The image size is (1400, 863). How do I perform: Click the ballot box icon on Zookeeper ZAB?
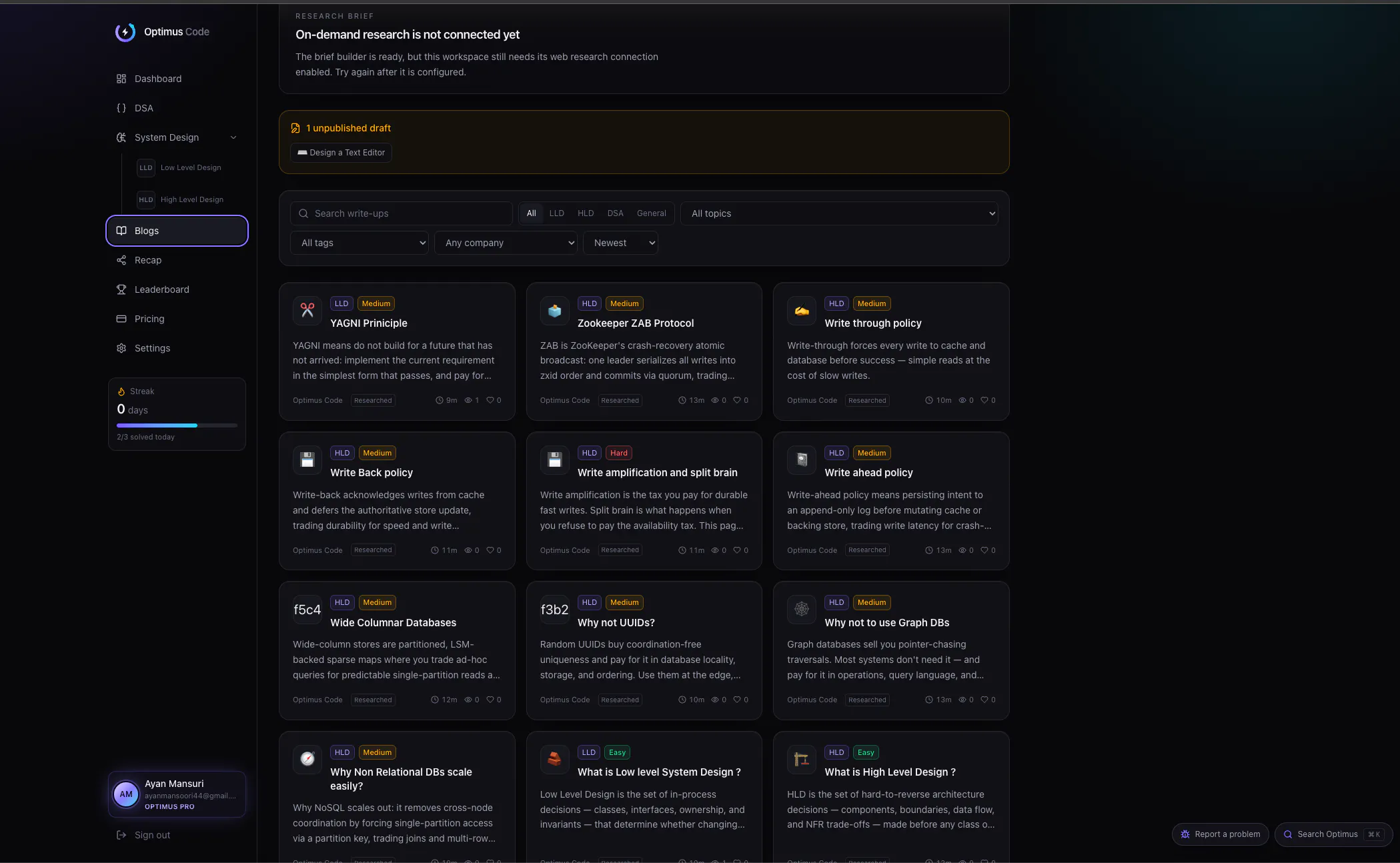[554, 311]
